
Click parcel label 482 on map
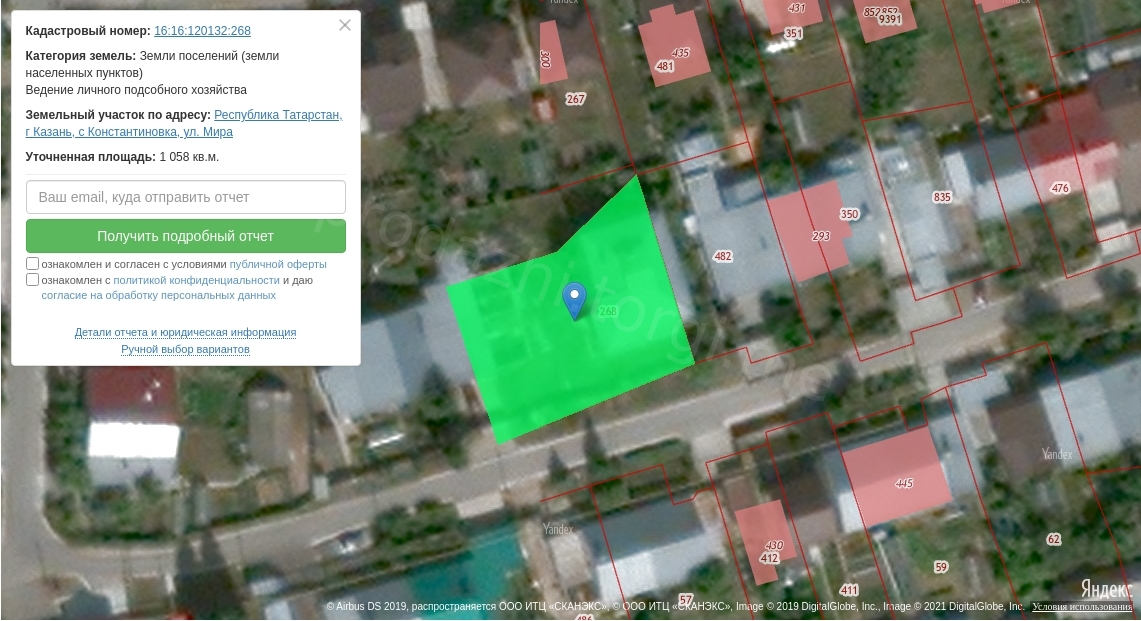click(x=723, y=257)
